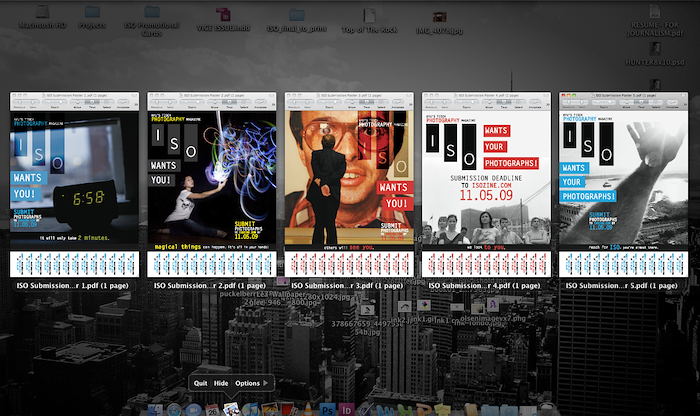
Task: Choose Hide in the Preview dock menu
Action: [221, 383]
